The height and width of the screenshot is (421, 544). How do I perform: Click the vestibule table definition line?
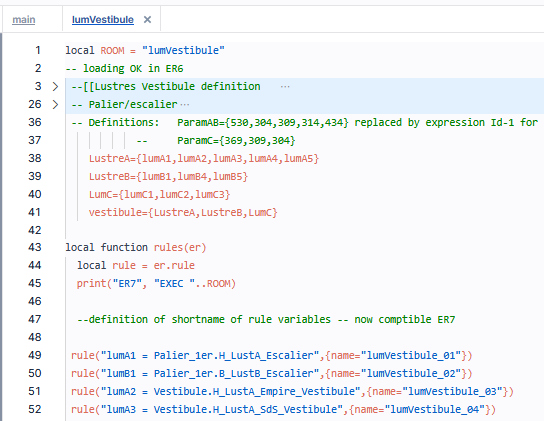point(183,212)
